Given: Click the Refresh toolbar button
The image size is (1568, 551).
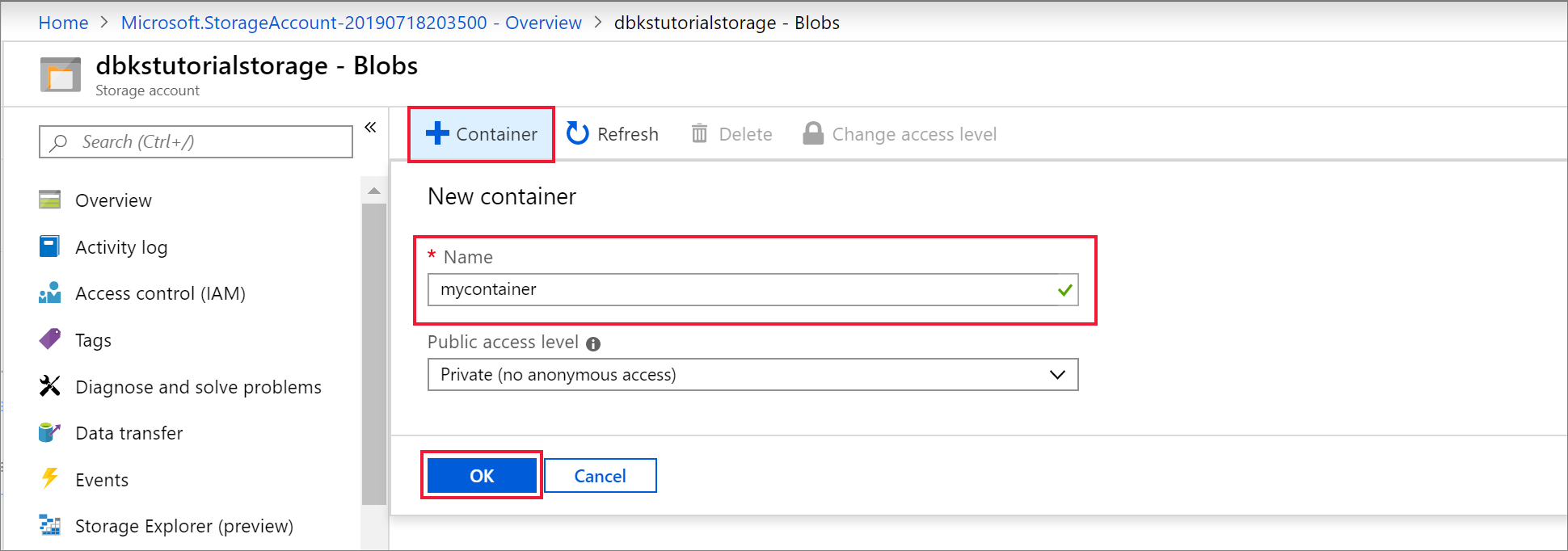Looking at the screenshot, I should [x=613, y=134].
